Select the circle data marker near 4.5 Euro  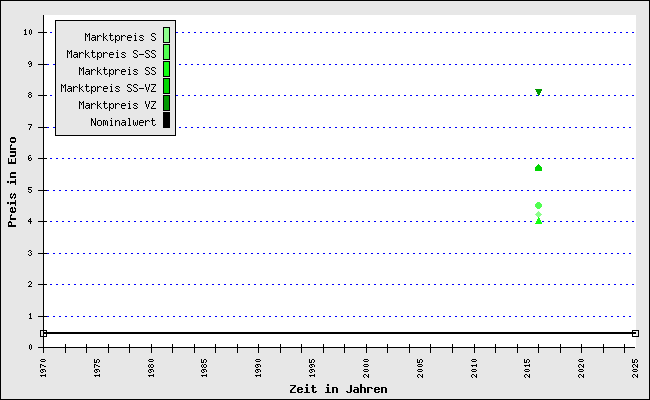[x=538, y=205]
